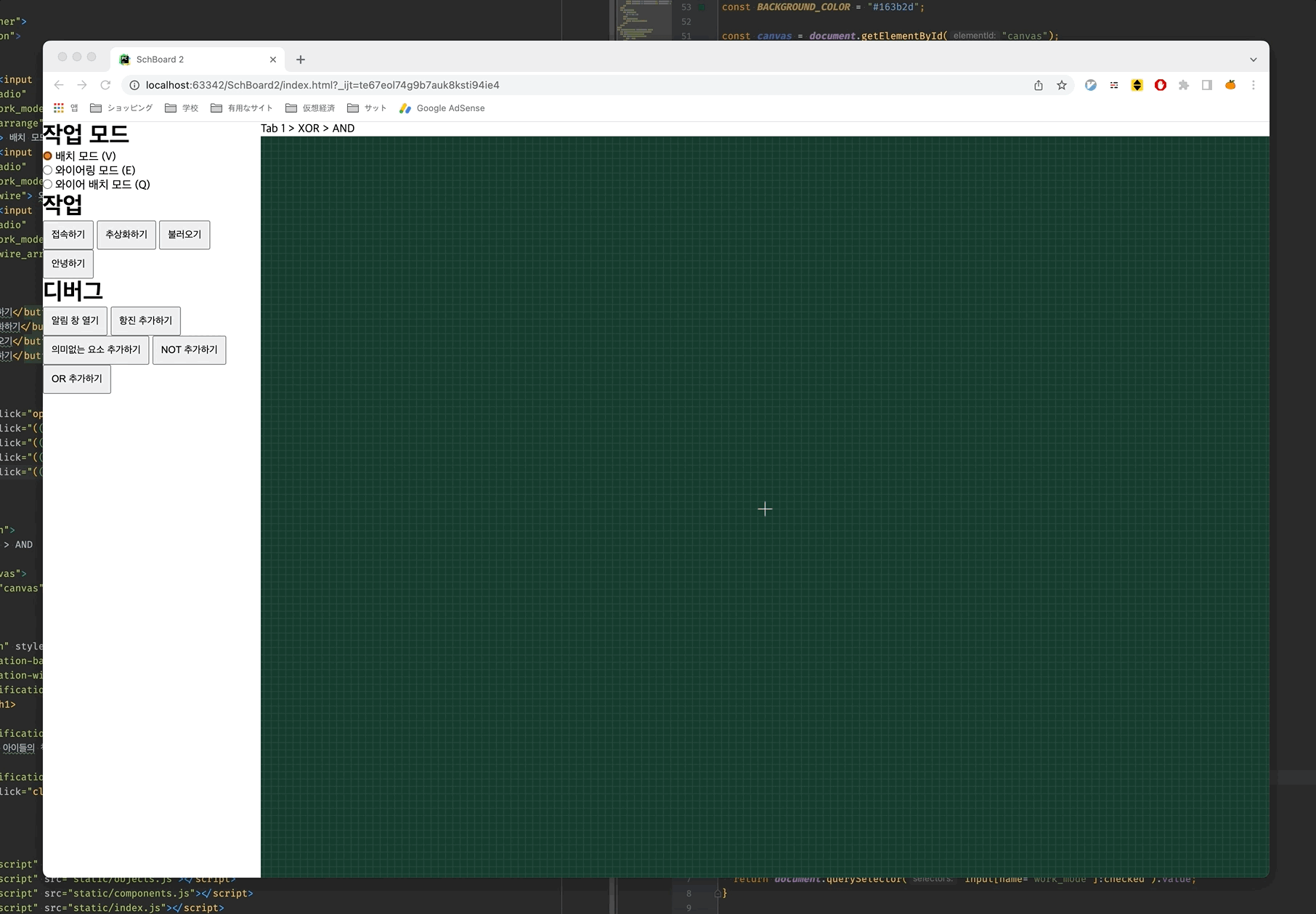Click the 접속하기 button
1316x914 pixels.
tap(68, 235)
